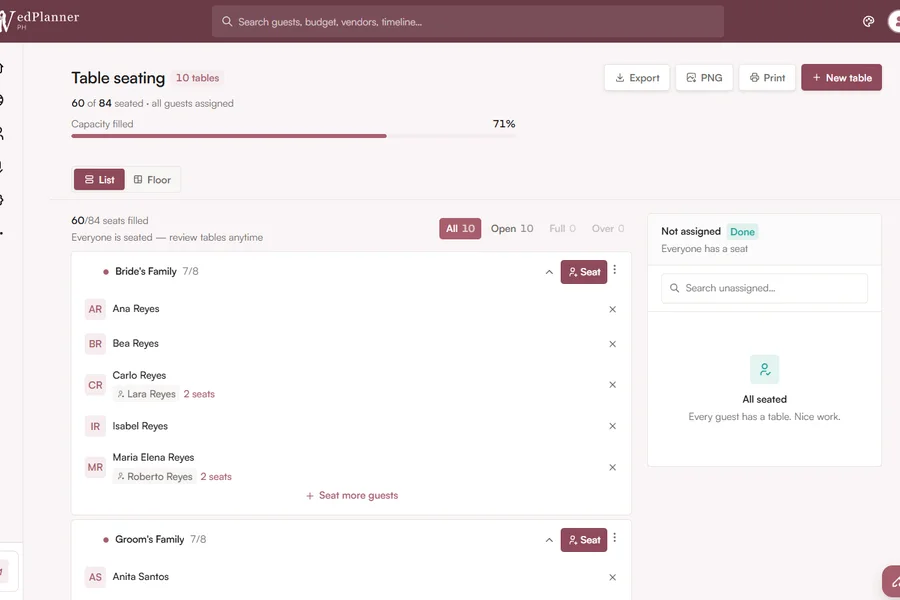Viewport: 900px width, 600px height.
Task: Show All 10 tables filter
Action: pos(460,229)
